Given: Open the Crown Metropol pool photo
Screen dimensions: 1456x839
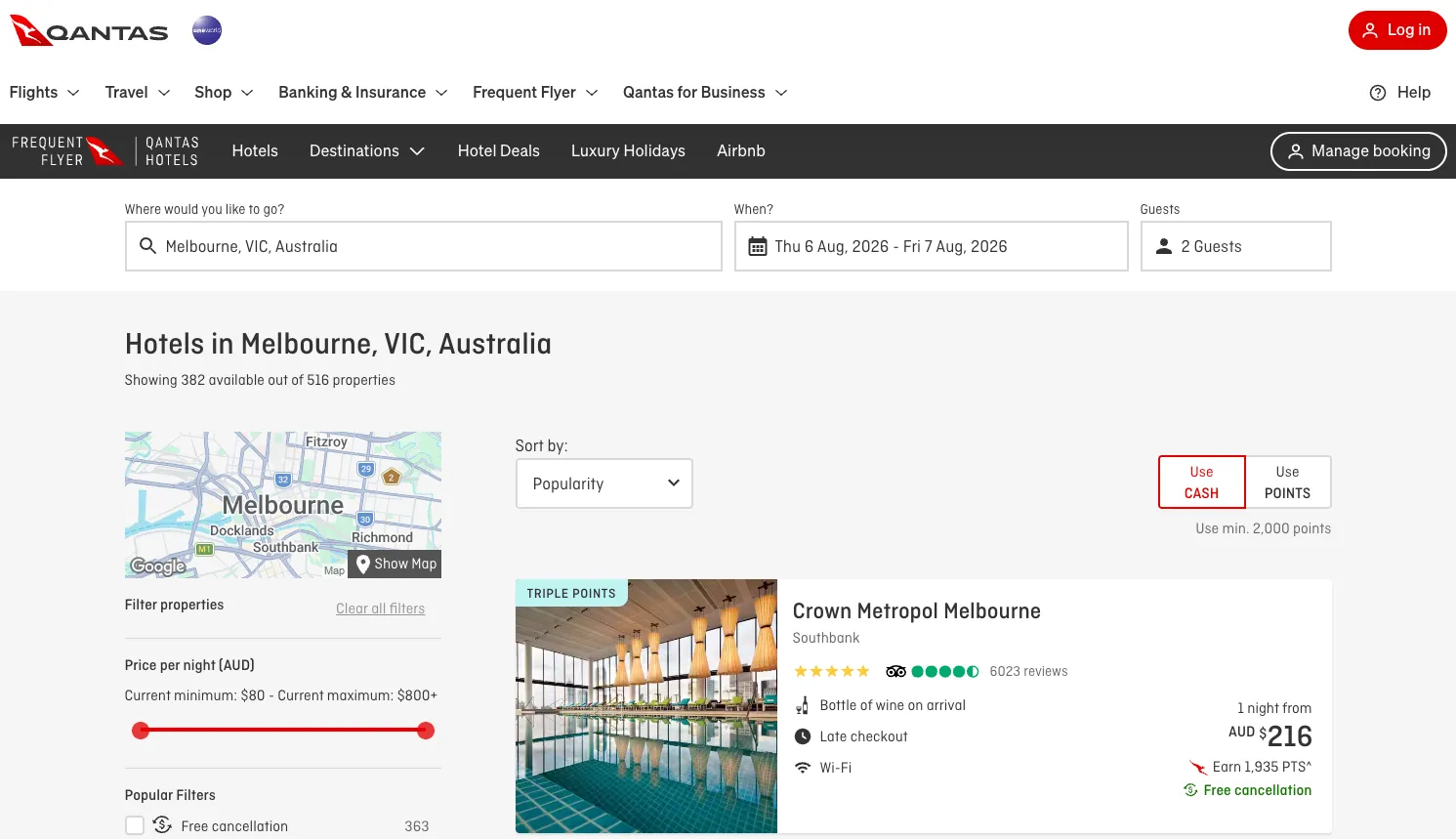Looking at the screenshot, I should (x=646, y=706).
